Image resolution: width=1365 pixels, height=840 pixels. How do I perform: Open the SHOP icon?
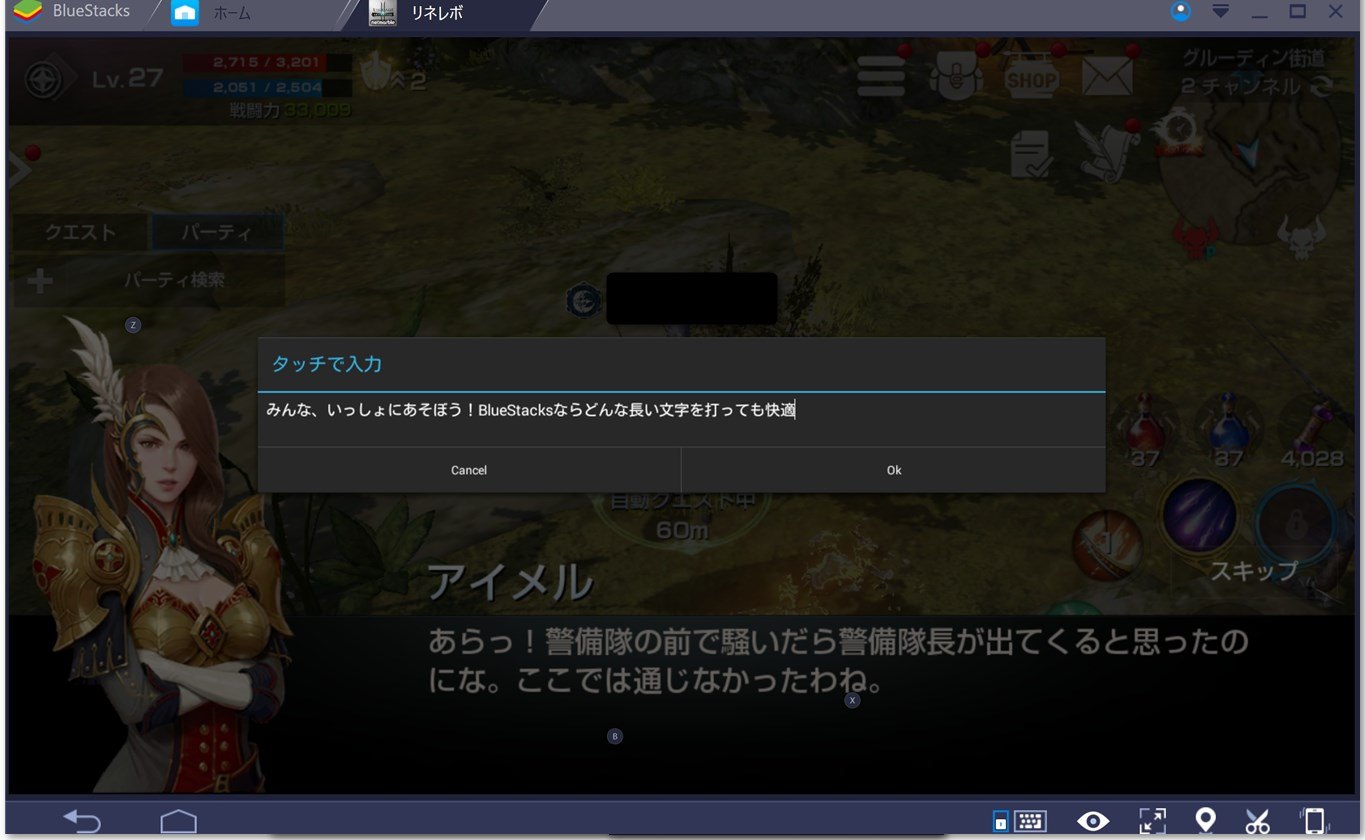click(x=1031, y=77)
